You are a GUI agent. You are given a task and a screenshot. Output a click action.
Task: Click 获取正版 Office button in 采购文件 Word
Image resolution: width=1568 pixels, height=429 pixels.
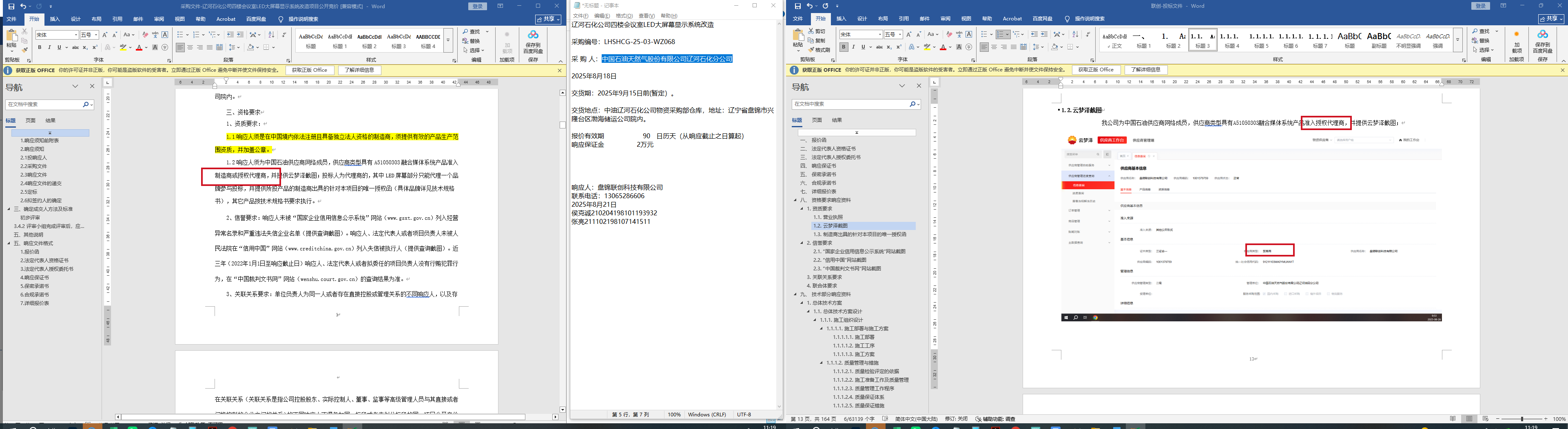coord(309,70)
